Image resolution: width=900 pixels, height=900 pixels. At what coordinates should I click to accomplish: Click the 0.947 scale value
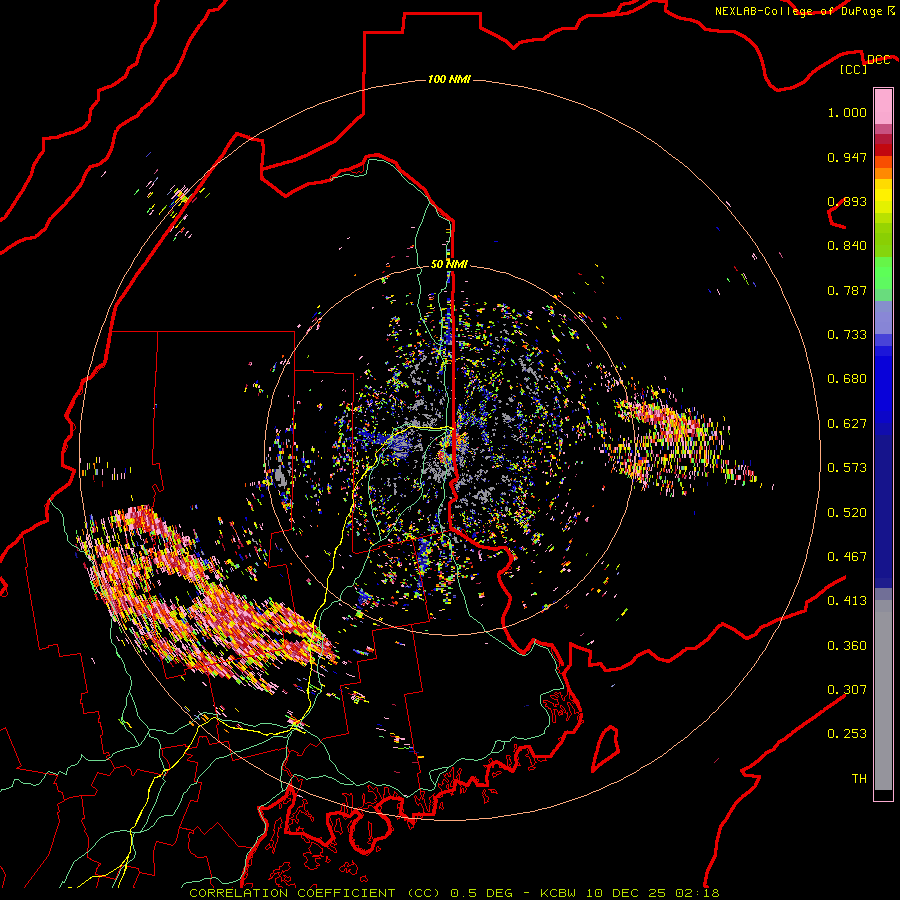847,157
